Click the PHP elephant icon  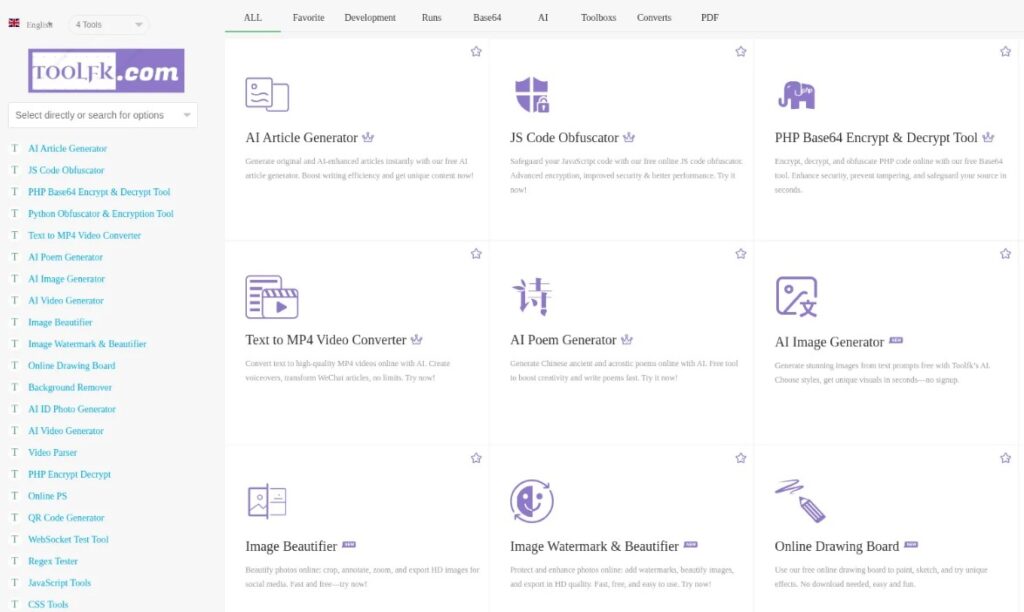tap(796, 95)
